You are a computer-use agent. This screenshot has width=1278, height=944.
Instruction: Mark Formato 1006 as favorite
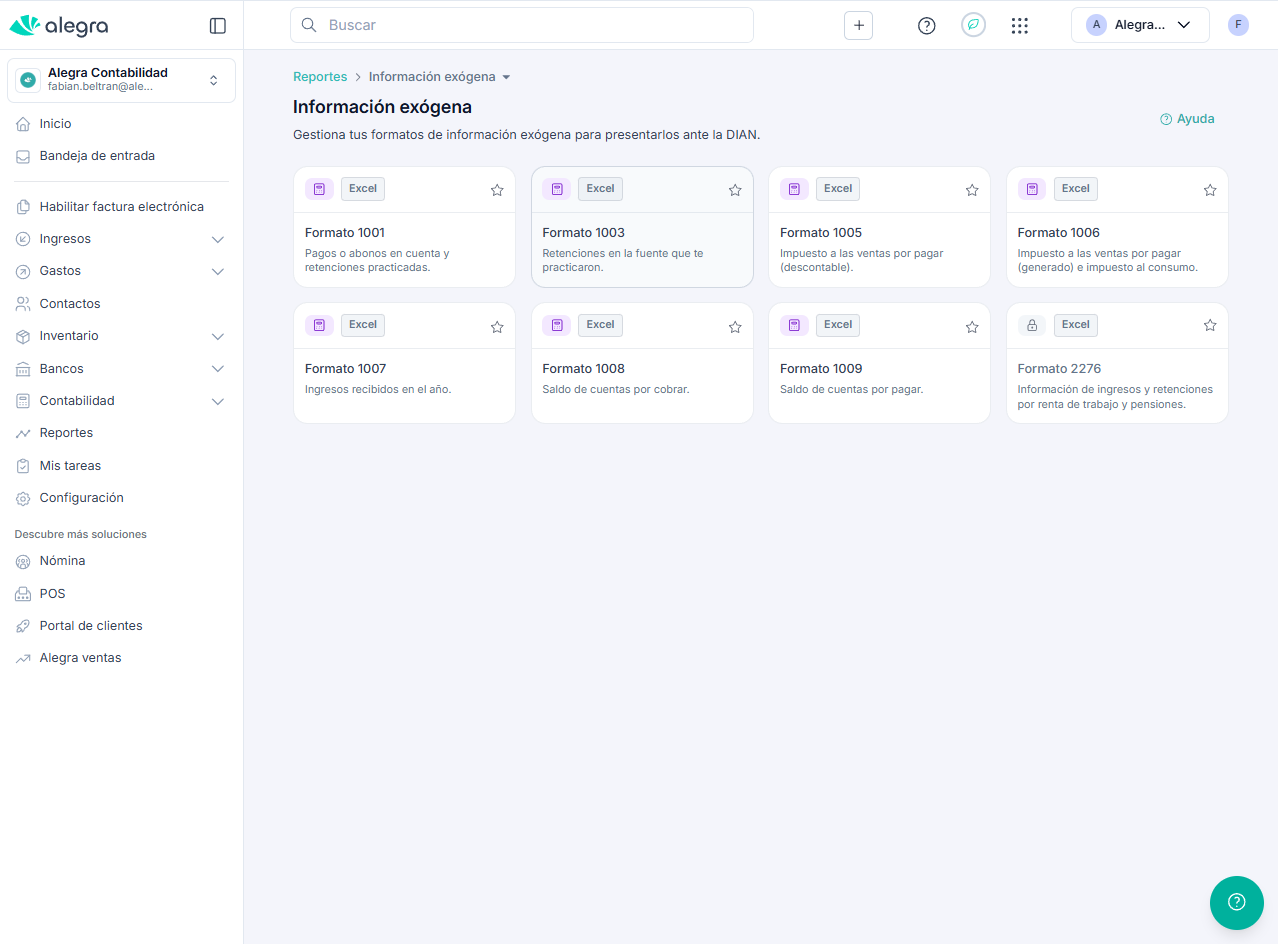[1210, 189]
